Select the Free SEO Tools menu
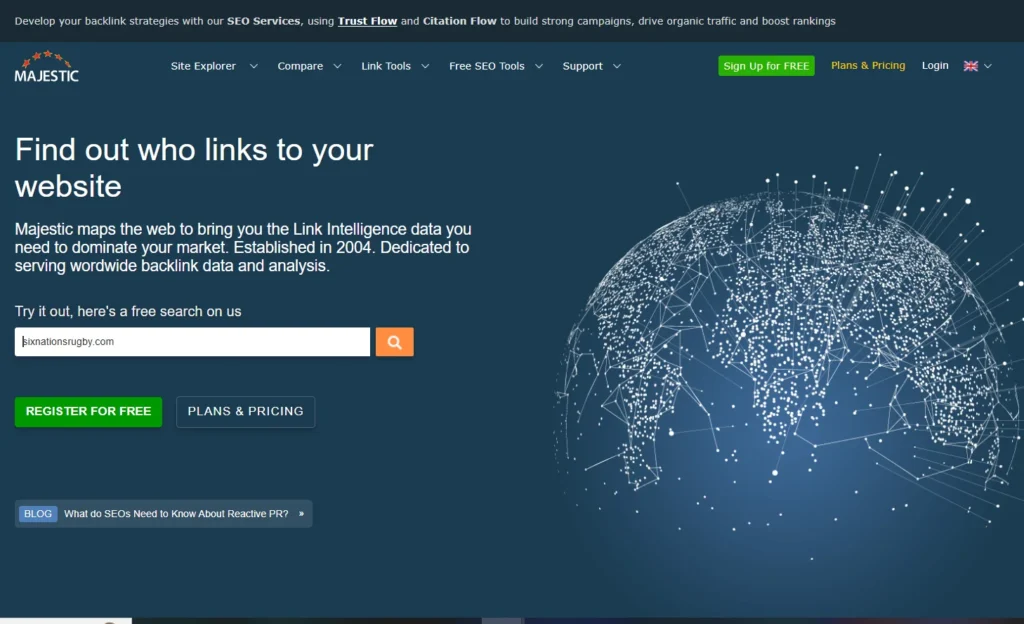The height and width of the screenshot is (624, 1024). tap(486, 66)
